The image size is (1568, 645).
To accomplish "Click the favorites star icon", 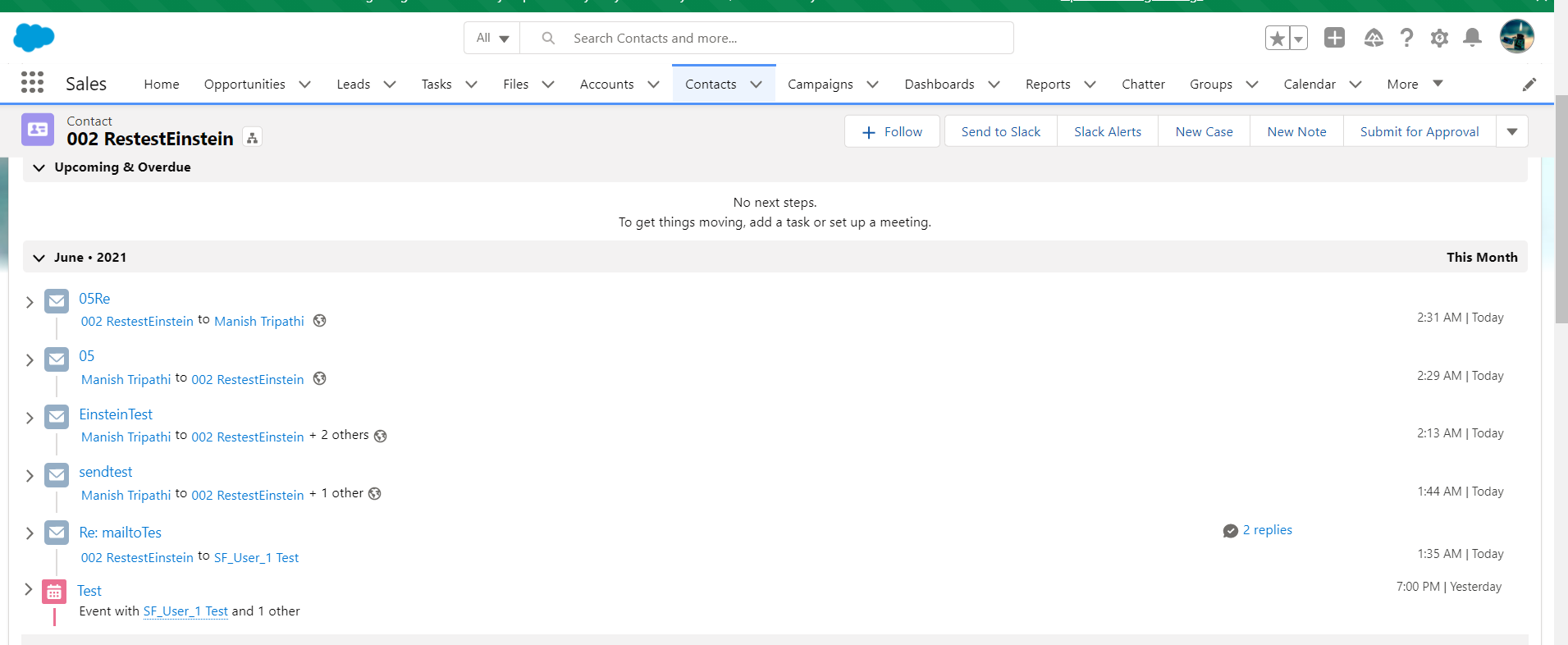I will 1277,39.
